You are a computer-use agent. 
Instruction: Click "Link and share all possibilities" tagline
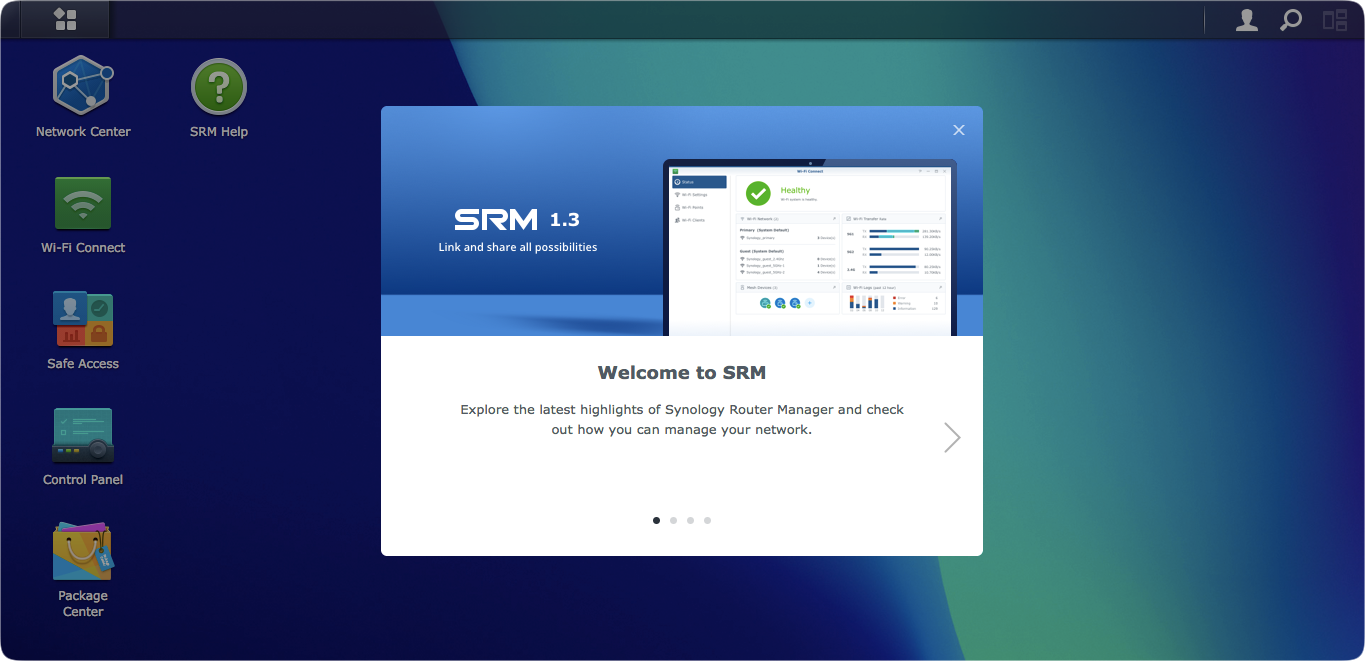pos(518,247)
